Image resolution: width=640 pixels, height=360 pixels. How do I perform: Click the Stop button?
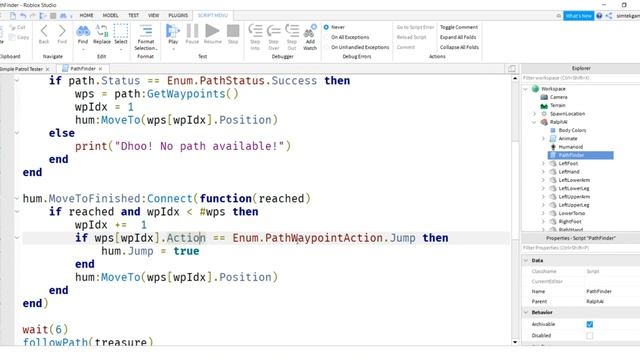click(233, 34)
